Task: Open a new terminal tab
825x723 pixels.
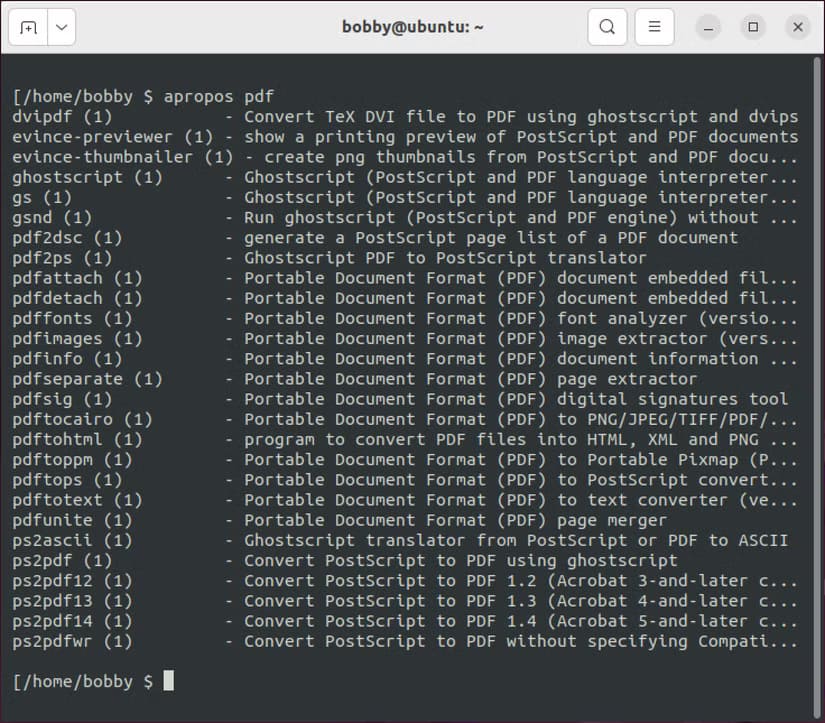Action: [x=28, y=27]
